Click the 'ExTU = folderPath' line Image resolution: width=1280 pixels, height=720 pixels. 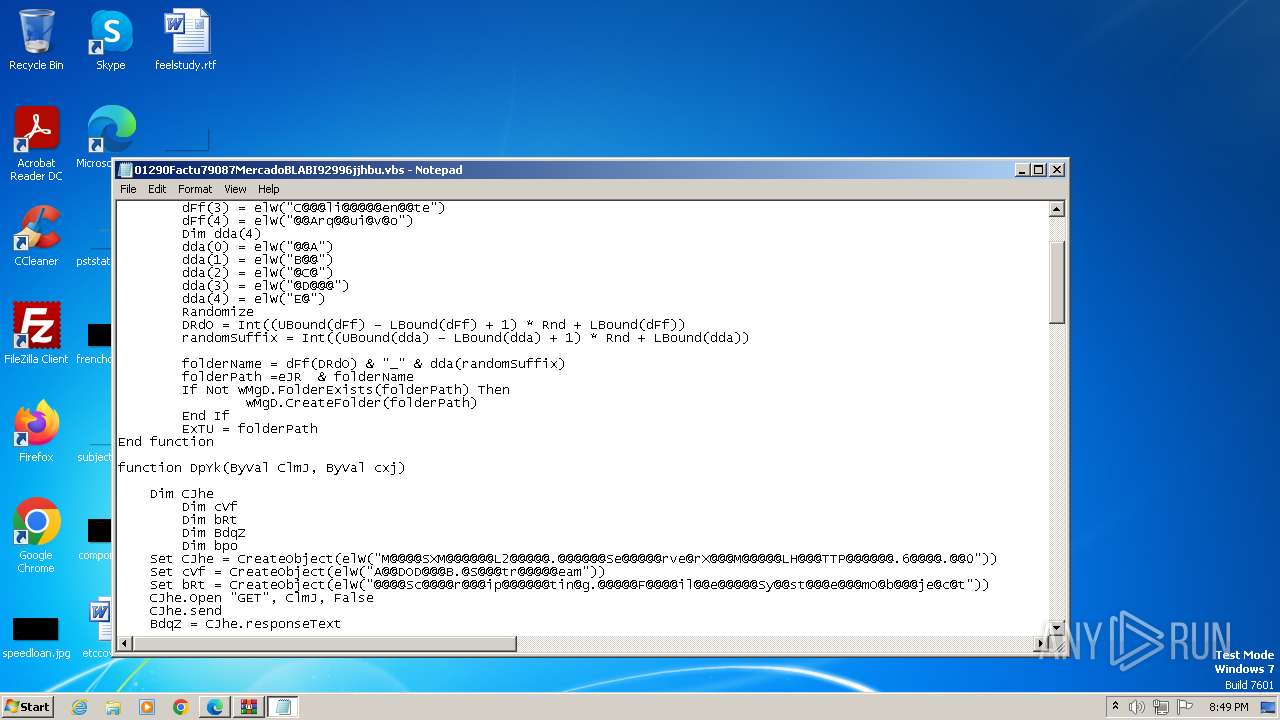[249, 429]
